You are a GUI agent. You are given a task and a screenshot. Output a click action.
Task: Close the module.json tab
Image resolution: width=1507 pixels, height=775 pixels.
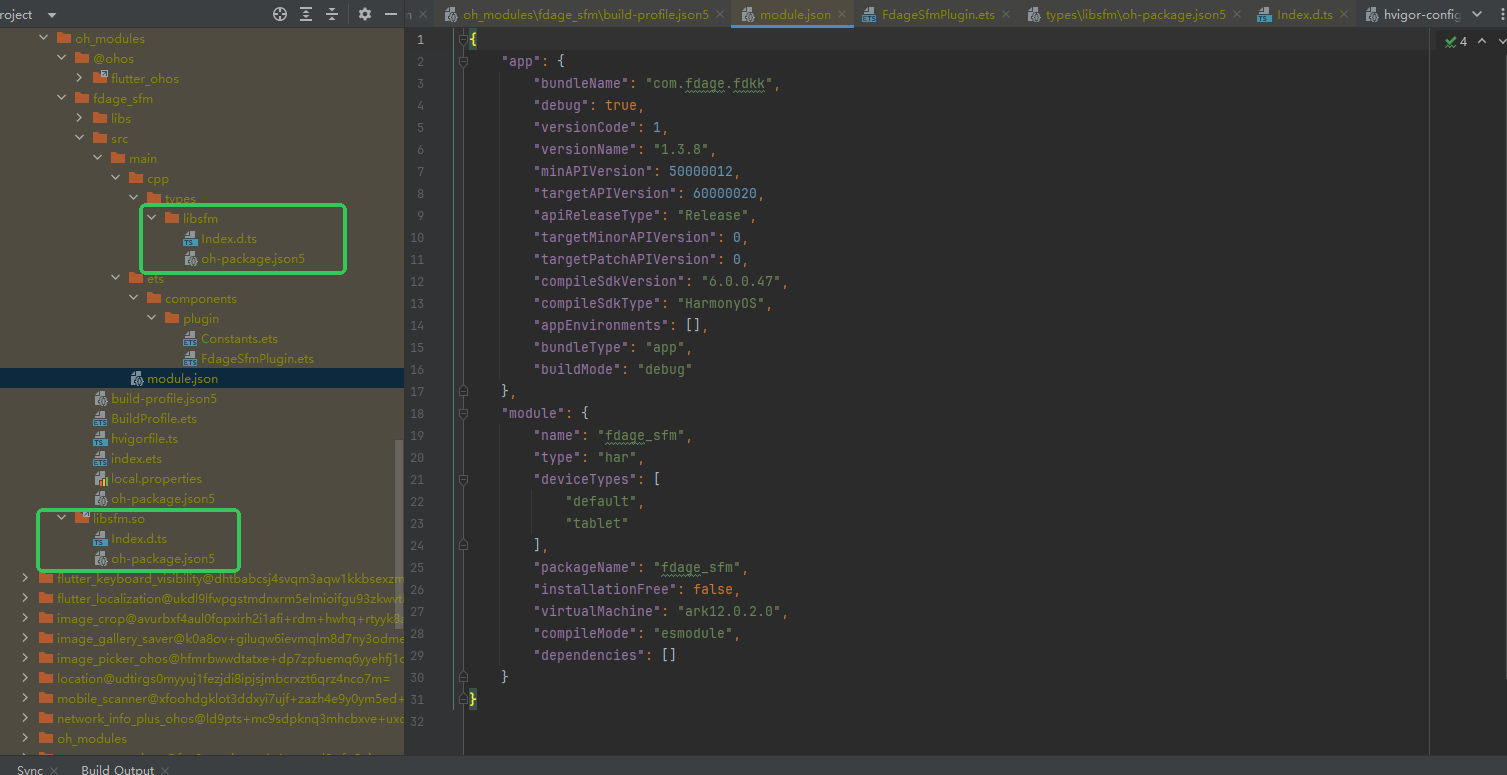pos(842,15)
